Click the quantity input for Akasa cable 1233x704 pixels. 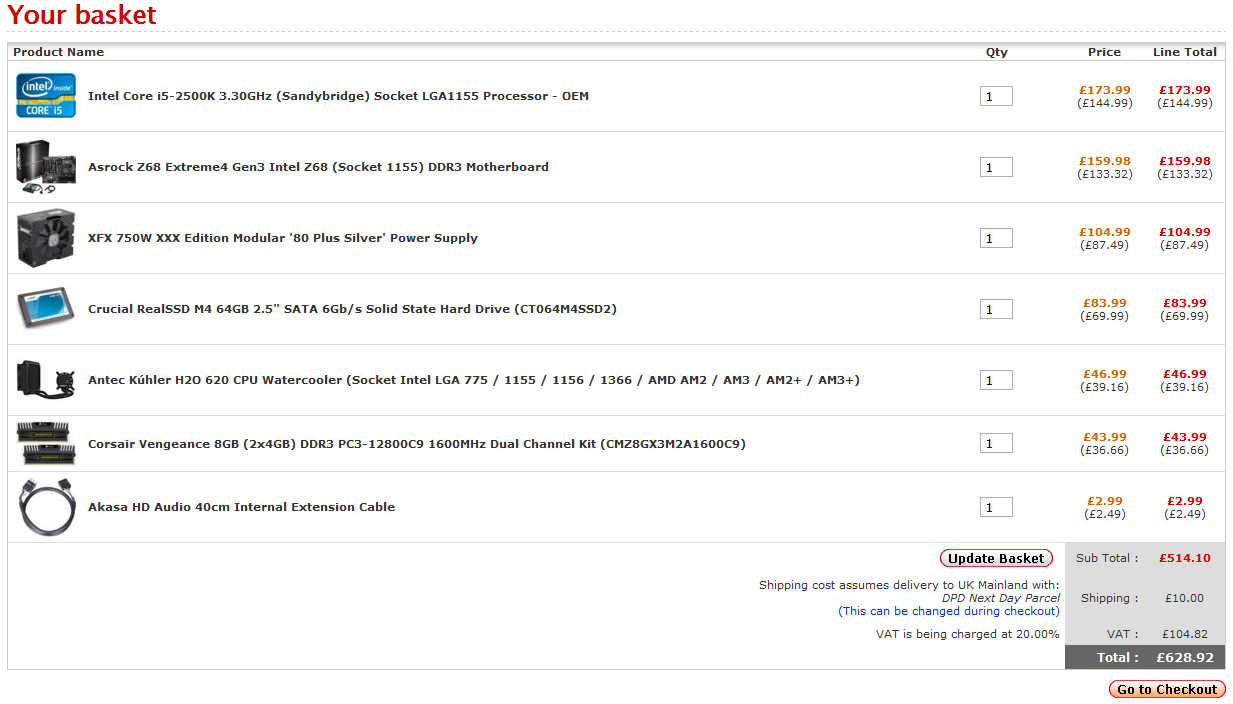[996, 507]
